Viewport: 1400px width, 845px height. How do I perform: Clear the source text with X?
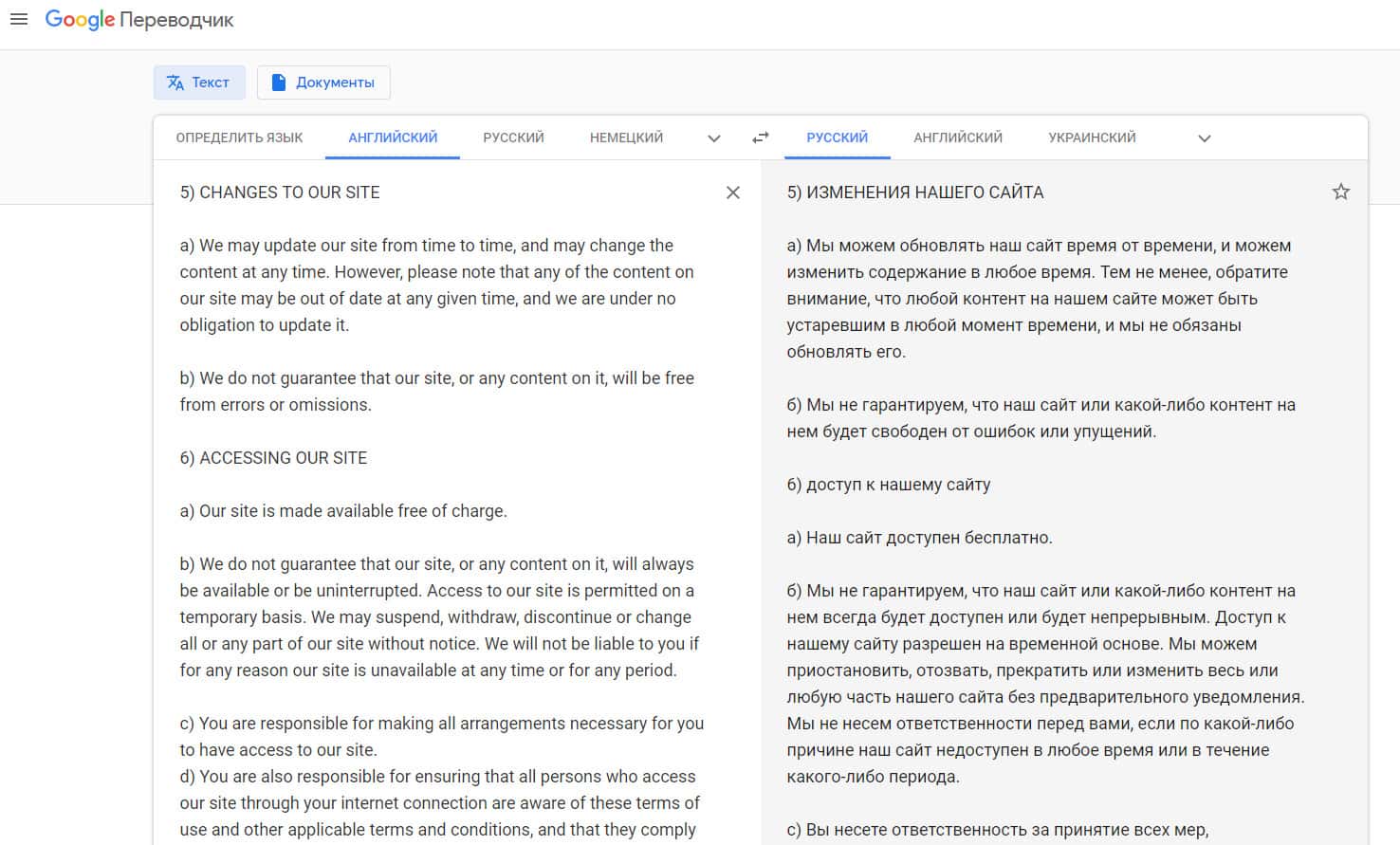(x=732, y=193)
